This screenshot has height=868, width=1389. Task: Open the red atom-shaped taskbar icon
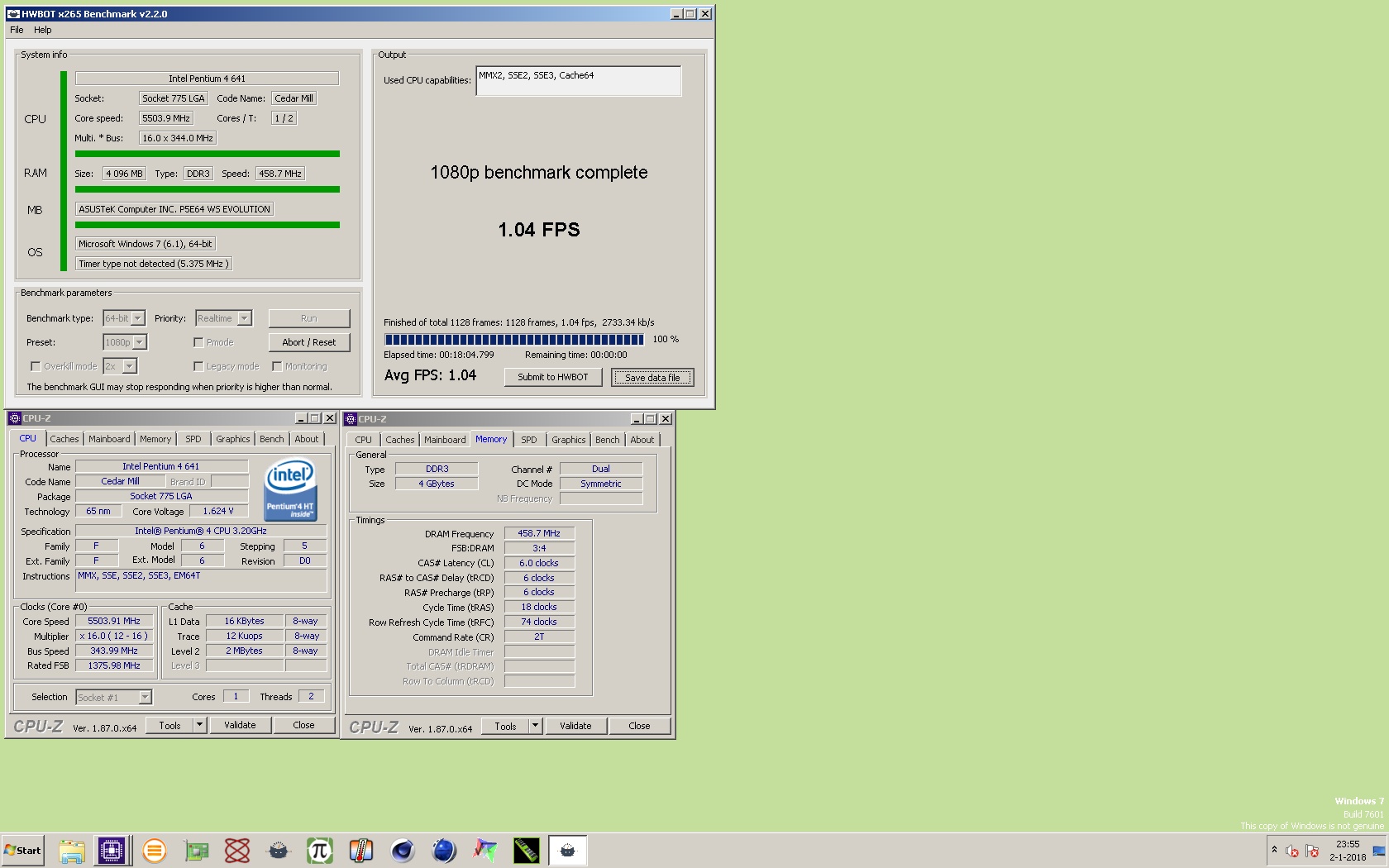tap(237, 851)
